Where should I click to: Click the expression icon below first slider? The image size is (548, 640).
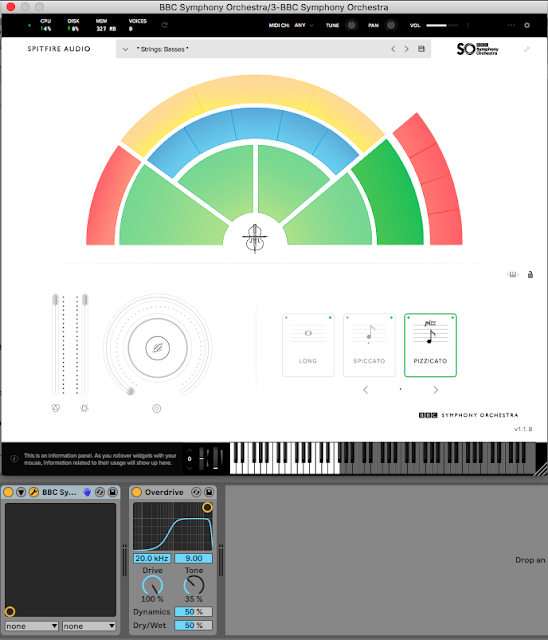(56, 408)
